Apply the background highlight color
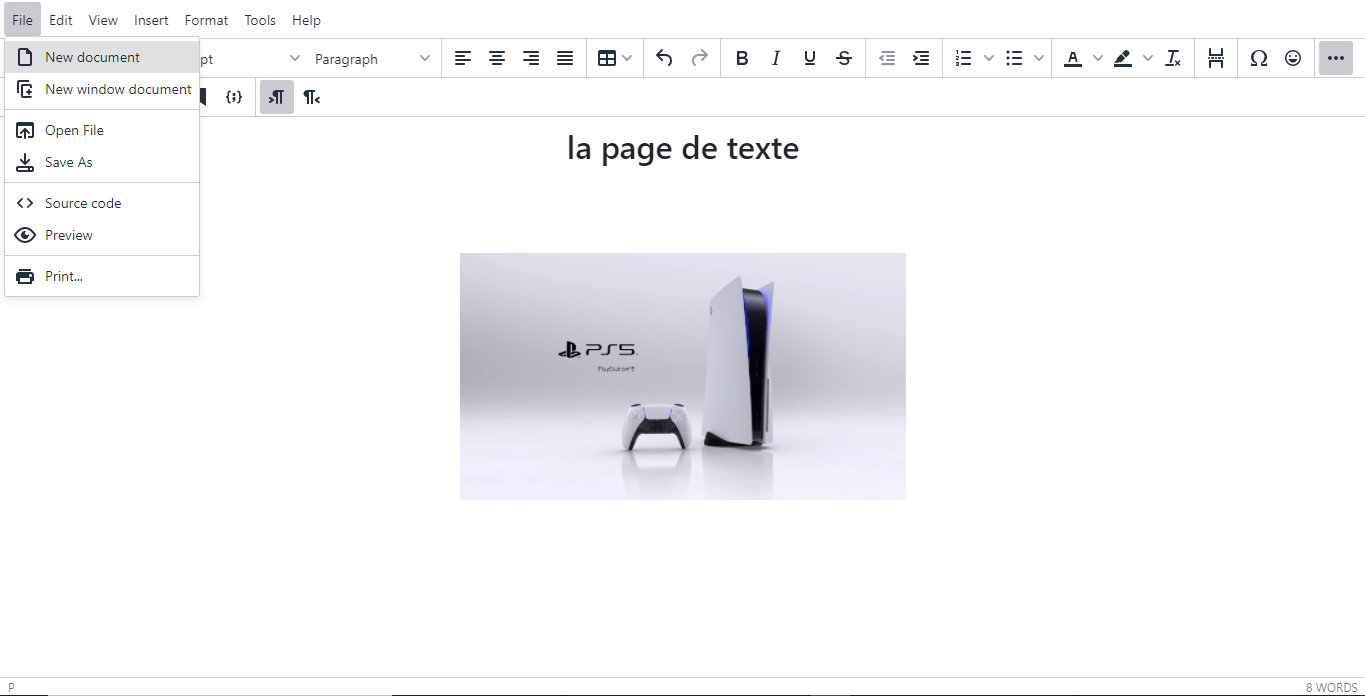The width and height of the screenshot is (1365, 696). click(1123, 58)
